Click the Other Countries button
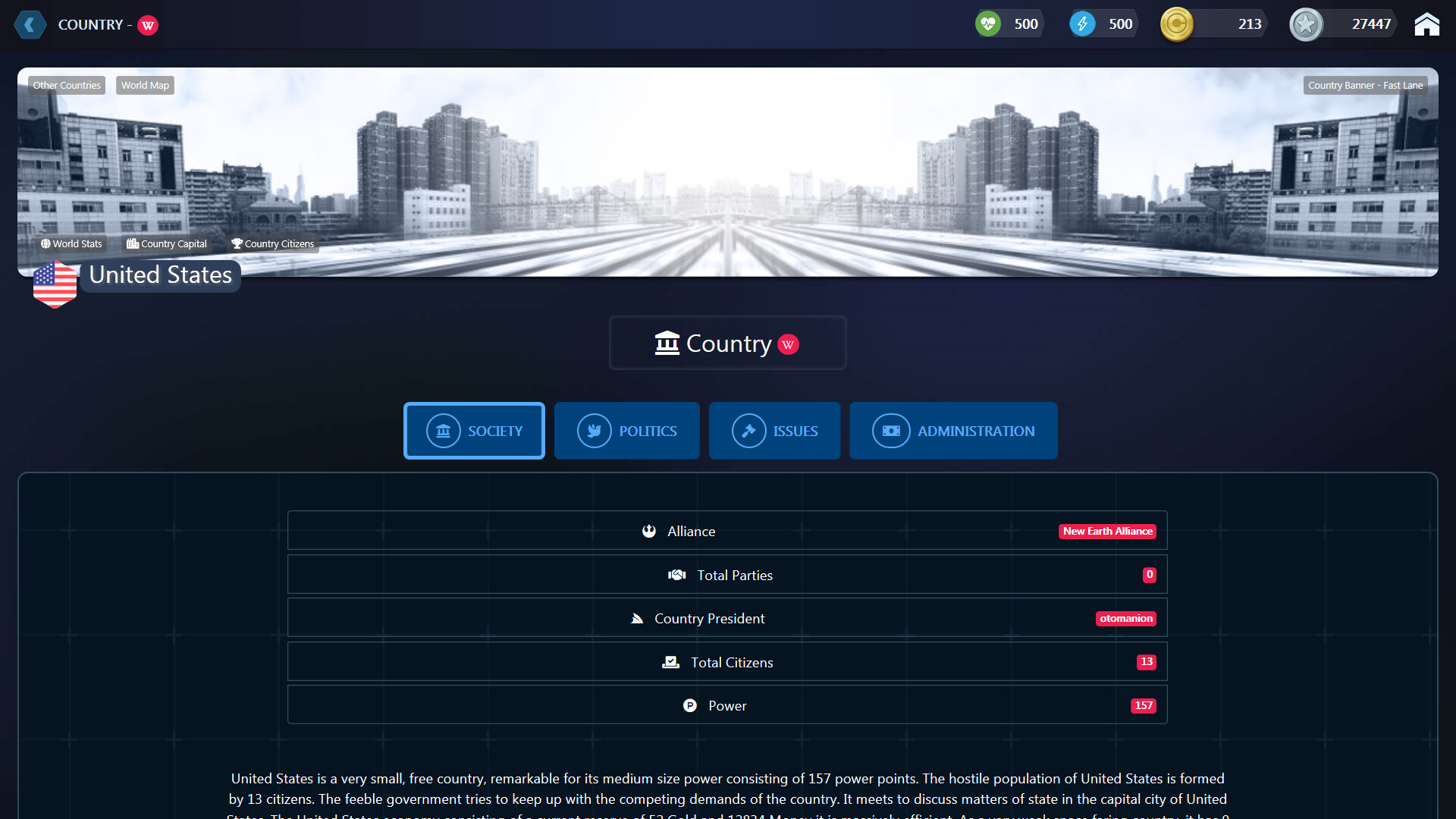Screen dimensions: 1456x819 [x=67, y=85]
